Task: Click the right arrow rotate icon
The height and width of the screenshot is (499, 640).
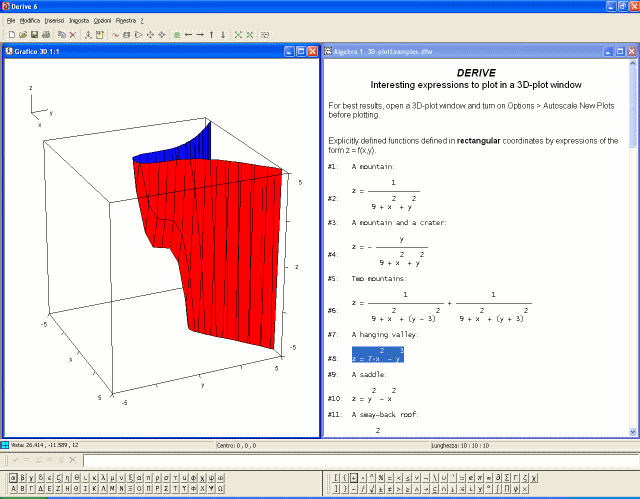Action: (x=200, y=35)
